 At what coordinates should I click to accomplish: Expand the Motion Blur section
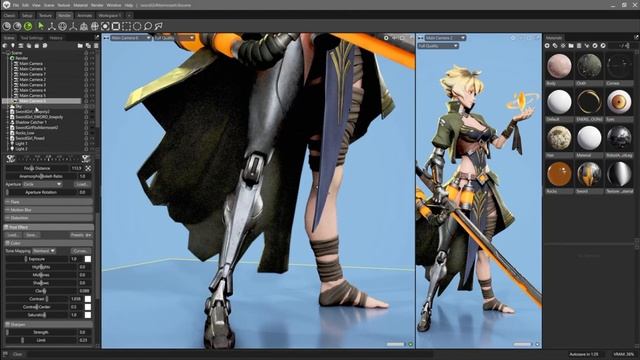pyautogui.click(x=48, y=210)
